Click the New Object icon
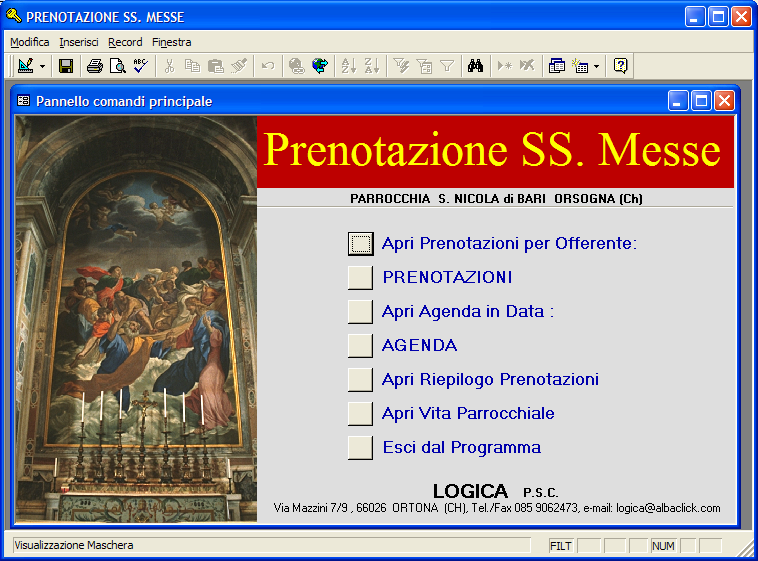 tap(580, 65)
